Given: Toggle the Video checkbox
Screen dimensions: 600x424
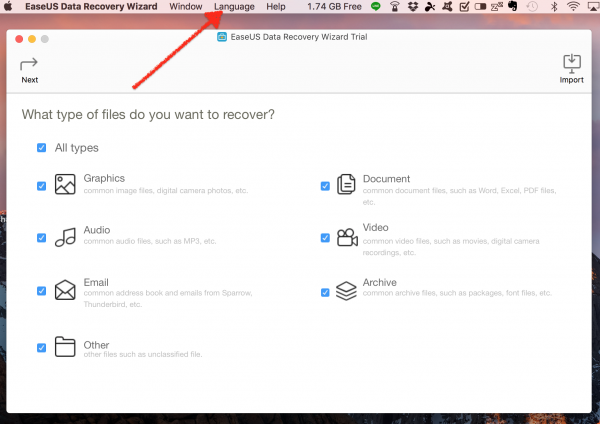Looking at the screenshot, I should click(325, 238).
